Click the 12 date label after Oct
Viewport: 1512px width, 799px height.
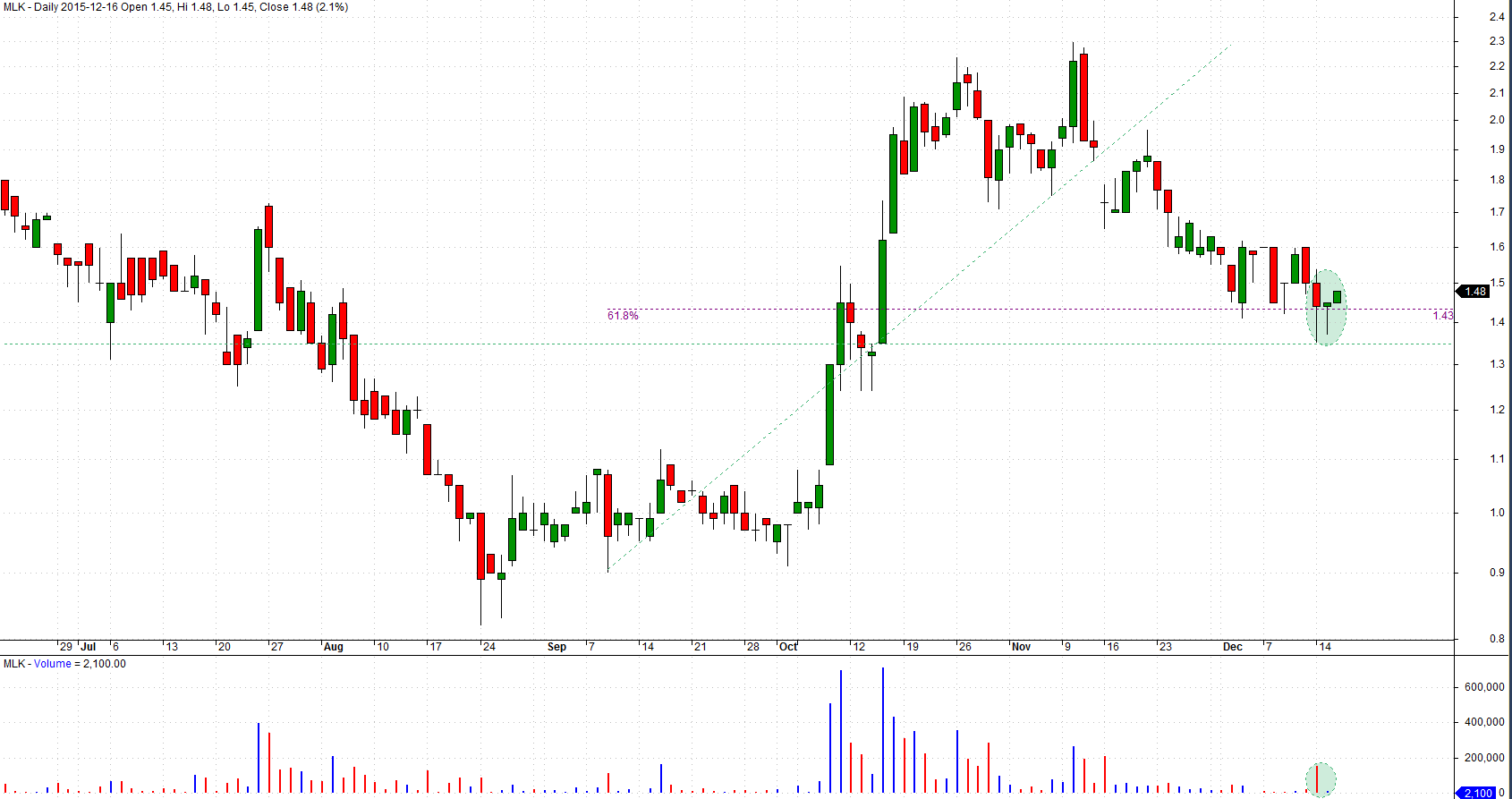[860, 647]
